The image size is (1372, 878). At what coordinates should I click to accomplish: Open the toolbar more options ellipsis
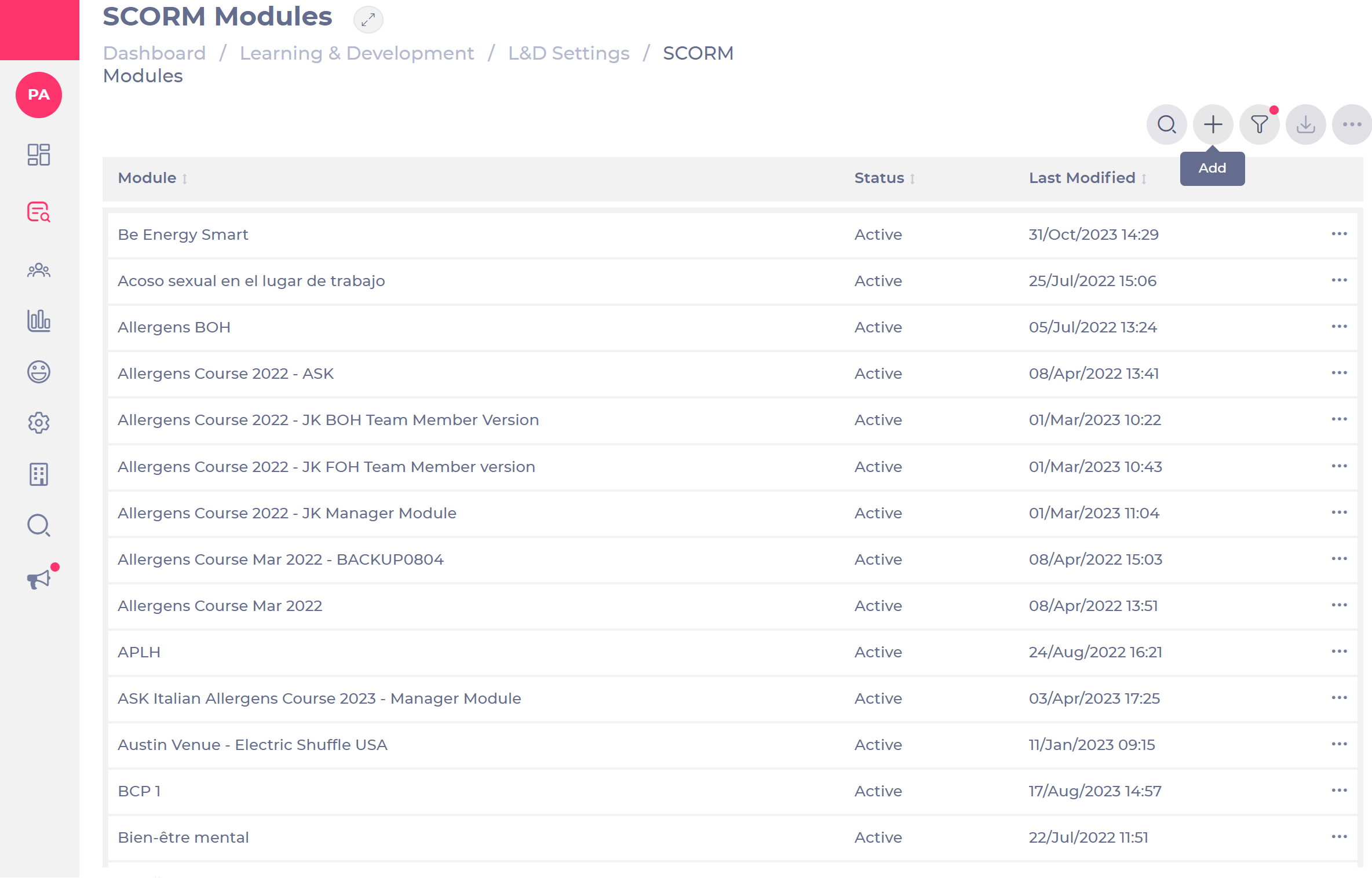click(x=1352, y=125)
